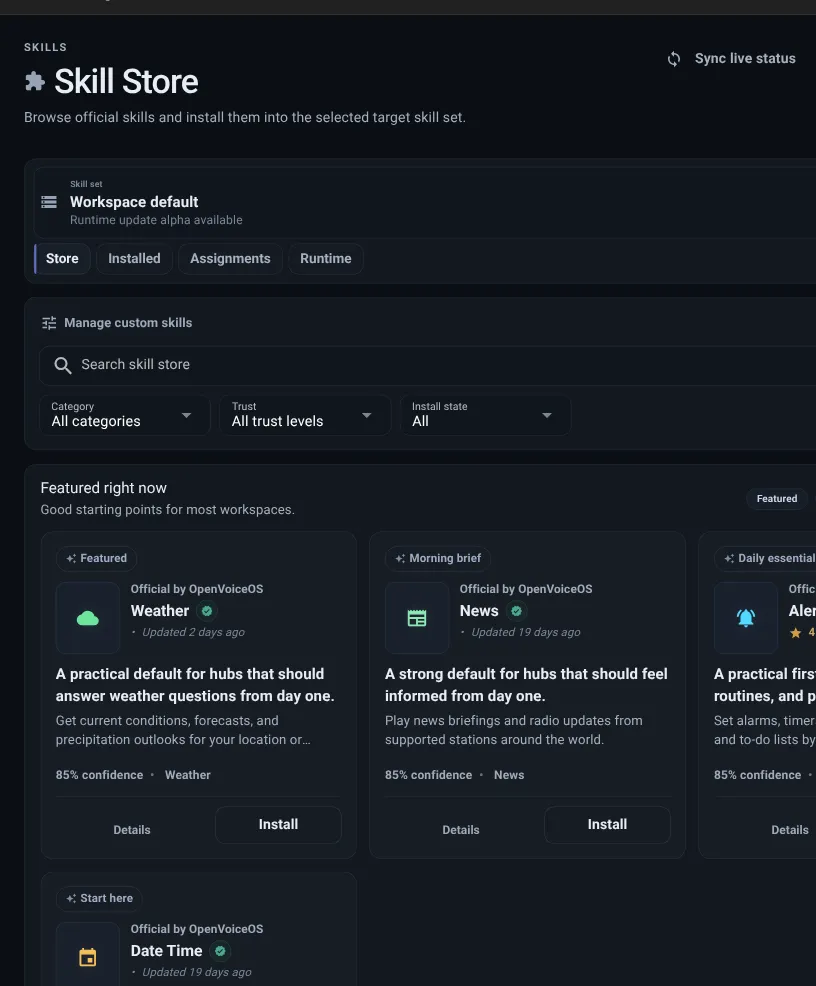
Task: Open Manage custom skills via the sliders icon
Action: point(48,322)
